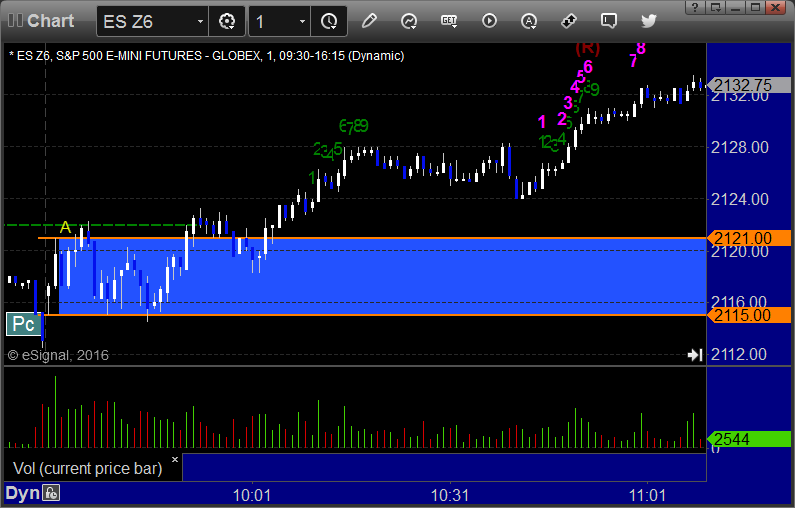Open the time template clock icon

(x=329, y=21)
